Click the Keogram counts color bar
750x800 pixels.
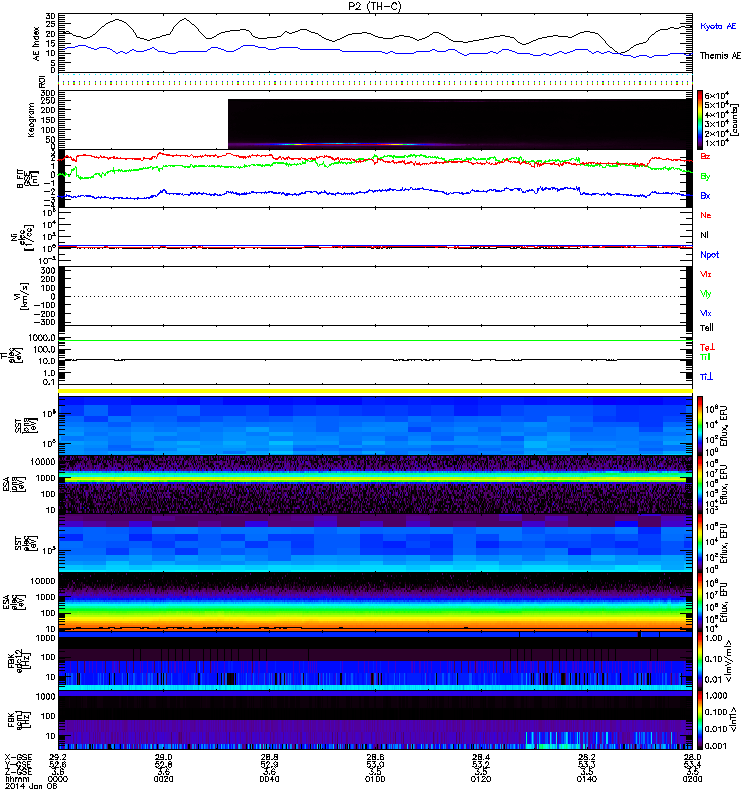tap(700, 120)
